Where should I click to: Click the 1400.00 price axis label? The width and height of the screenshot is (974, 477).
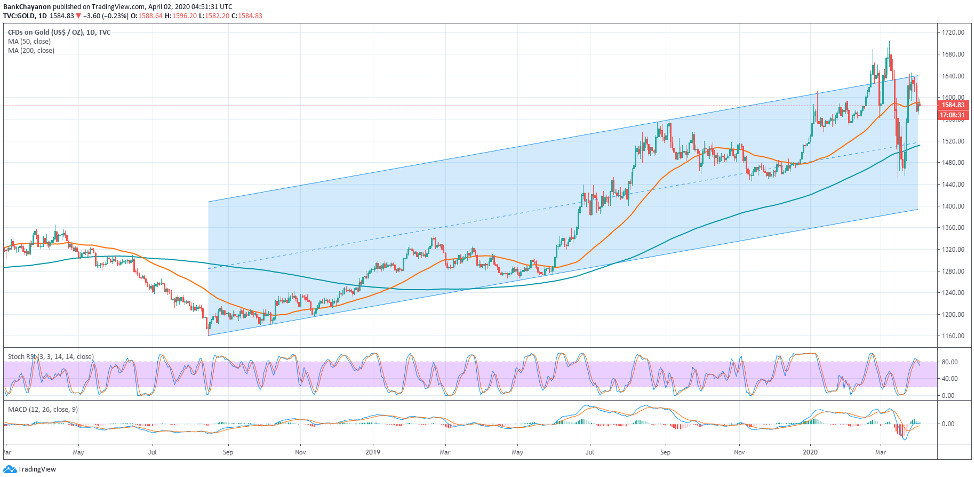pos(951,206)
